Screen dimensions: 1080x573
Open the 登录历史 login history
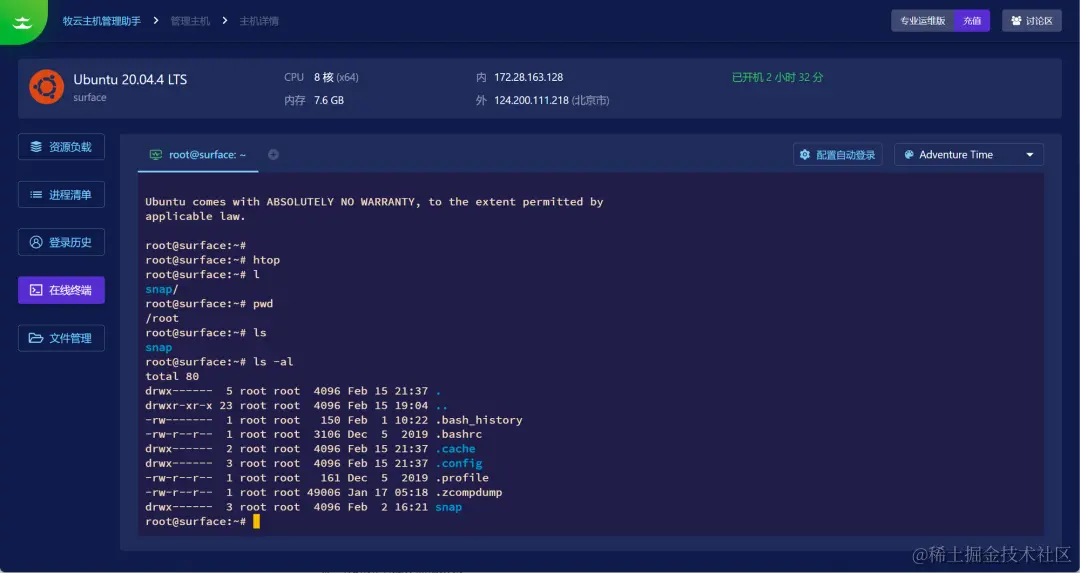tap(61, 242)
